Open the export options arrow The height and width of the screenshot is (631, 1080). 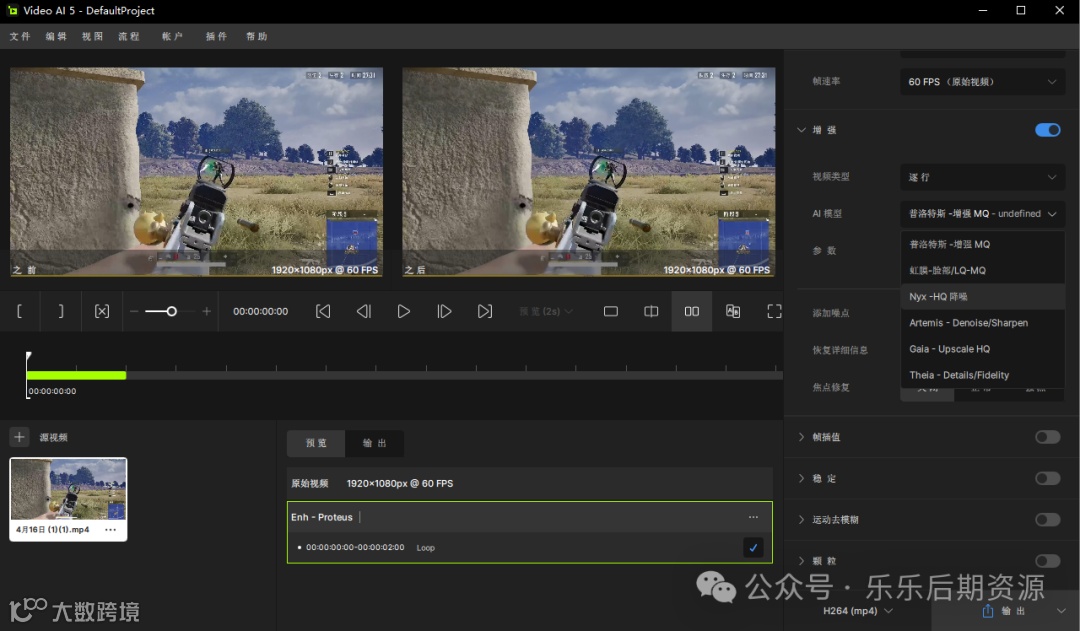(1061, 611)
